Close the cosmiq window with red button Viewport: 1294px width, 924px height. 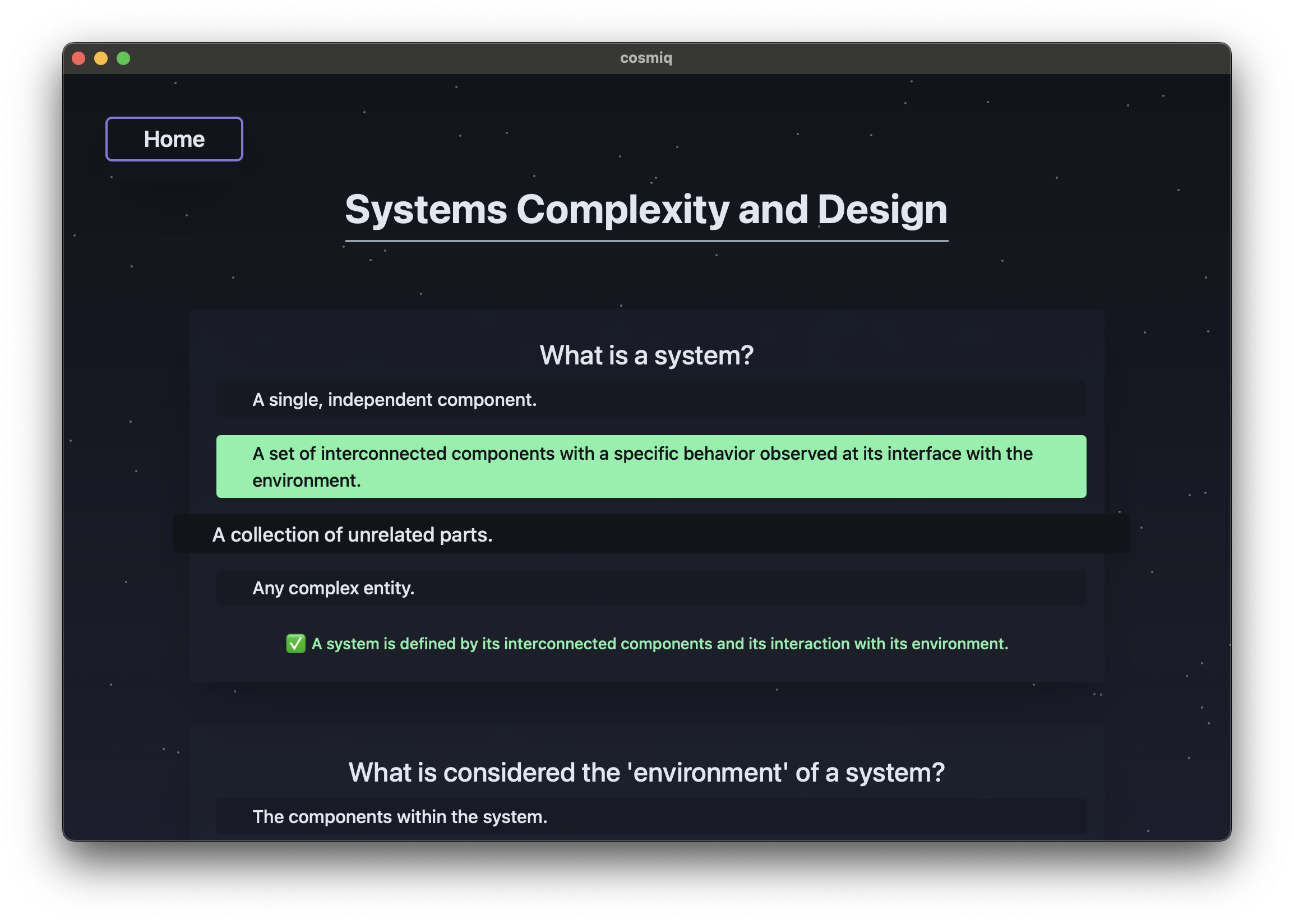pyautogui.click(x=78, y=59)
